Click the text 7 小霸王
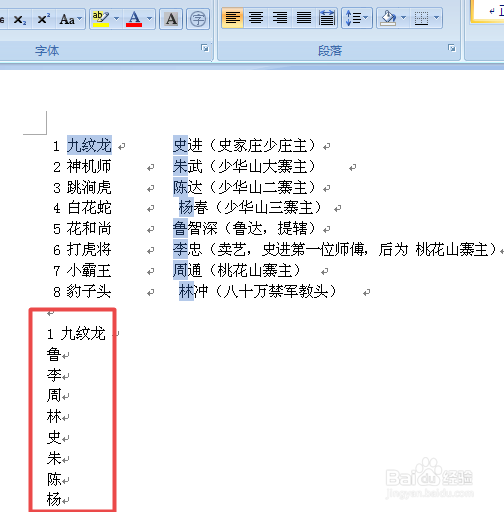This screenshot has width=504, height=512. click(82, 271)
